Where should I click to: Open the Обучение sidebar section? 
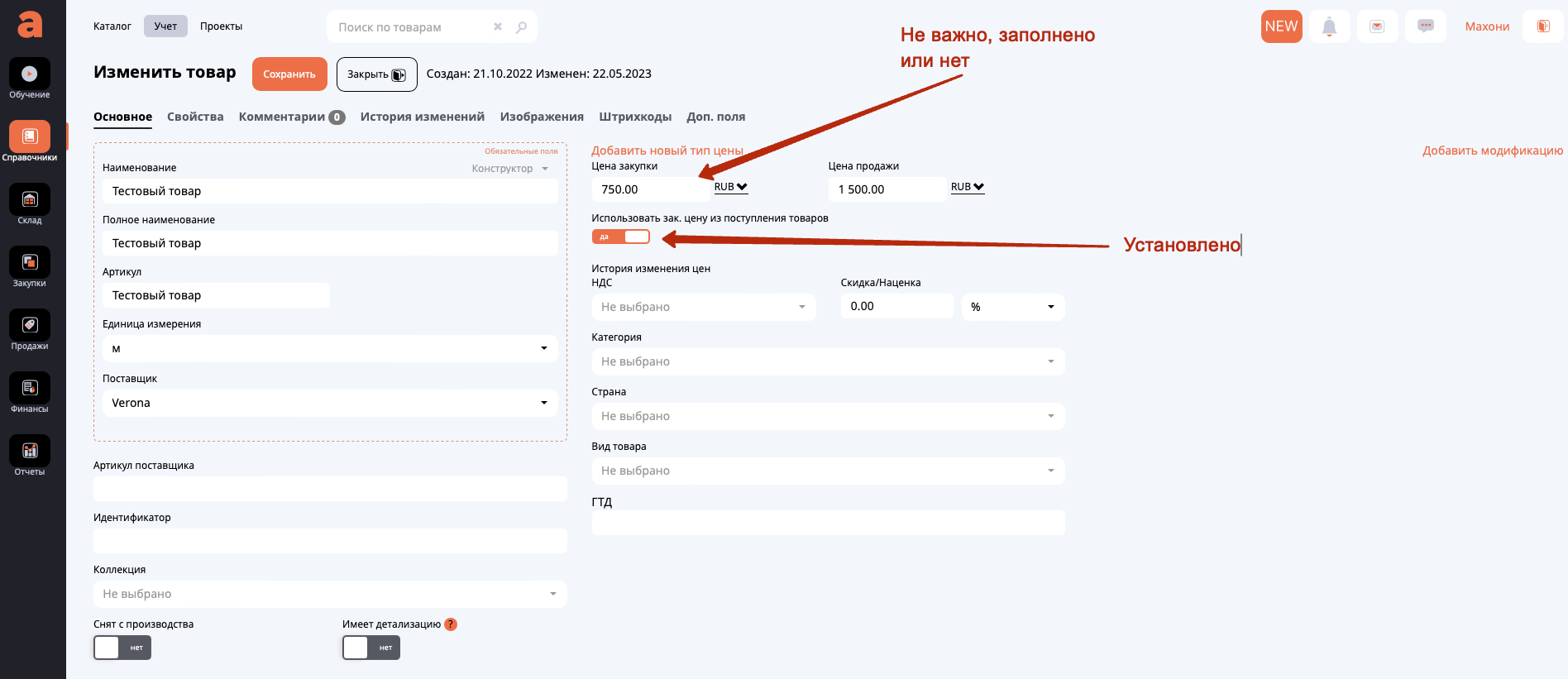[x=30, y=74]
